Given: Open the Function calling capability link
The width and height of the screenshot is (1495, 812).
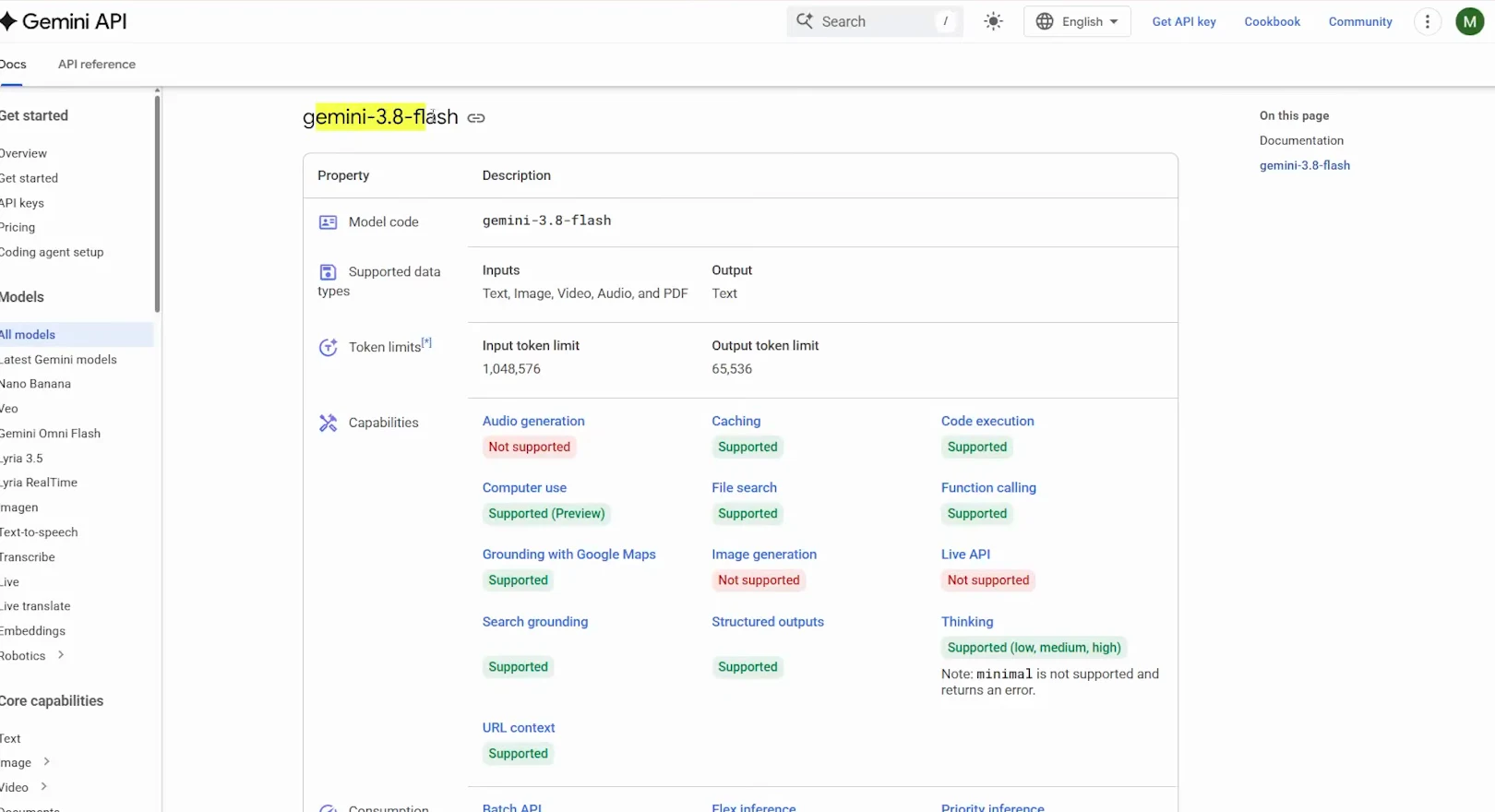Looking at the screenshot, I should click(988, 488).
